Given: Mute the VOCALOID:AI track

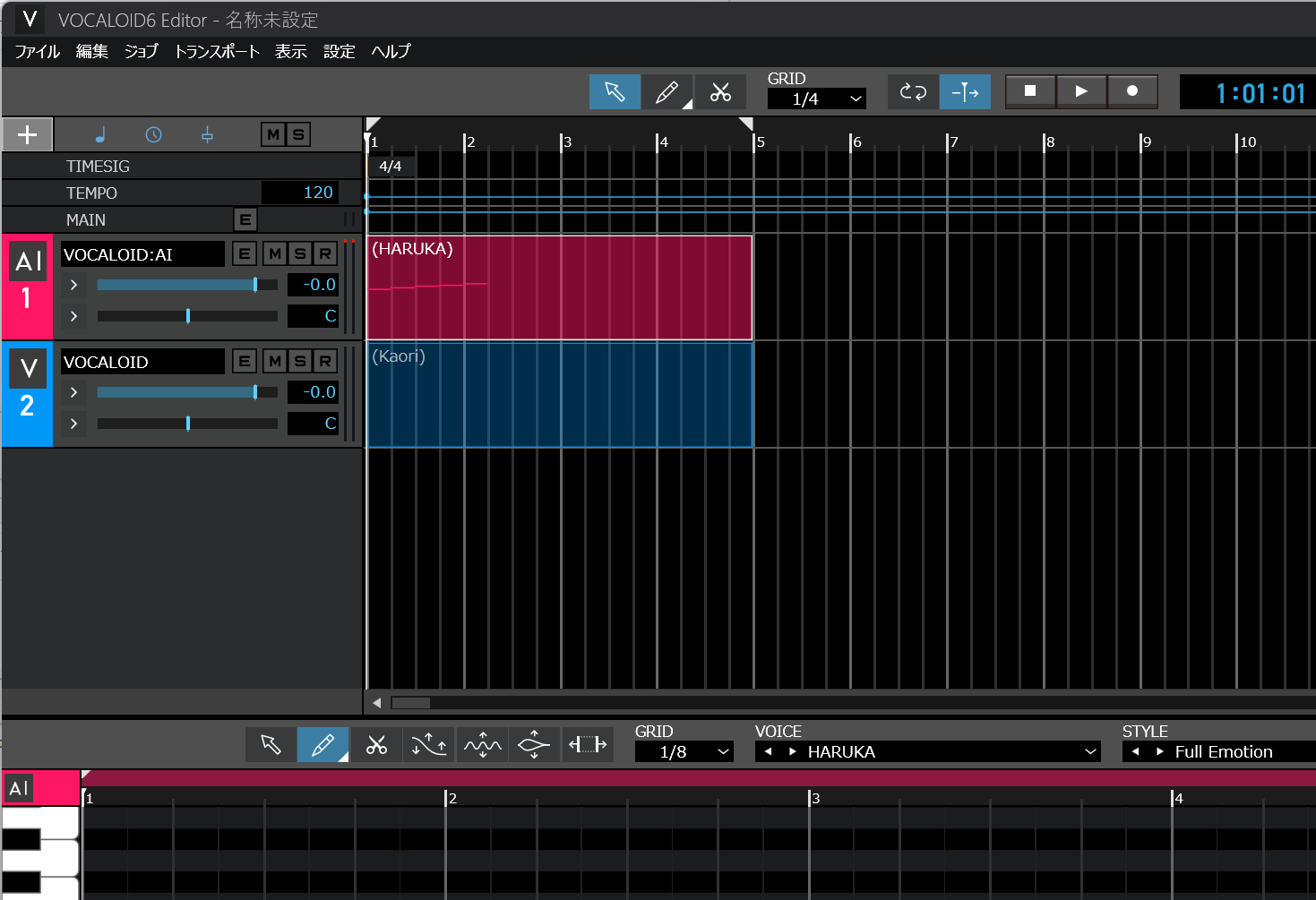Looking at the screenshot, I should click(275, 254).
